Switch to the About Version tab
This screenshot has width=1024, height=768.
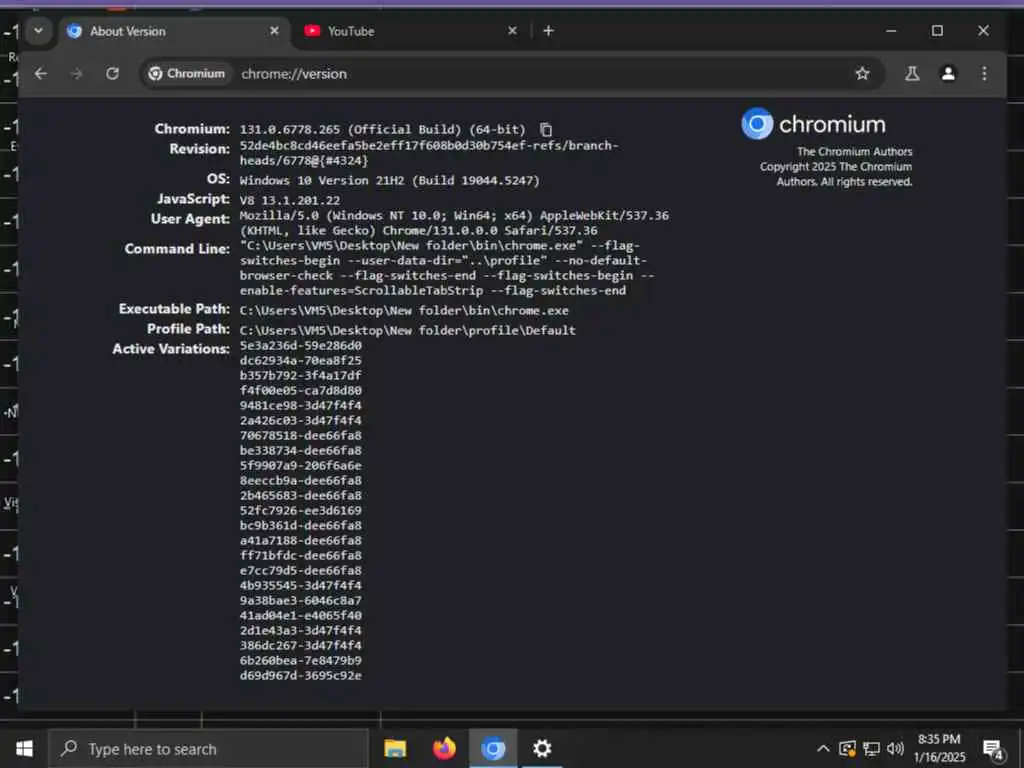tap(173, 31)
